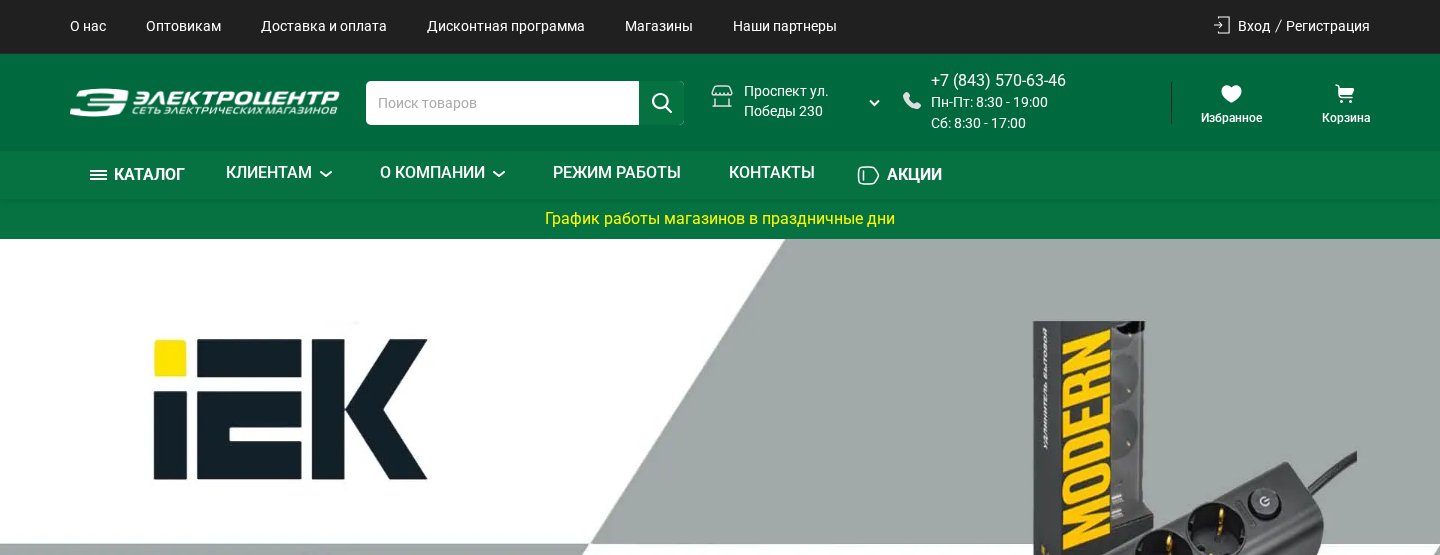Image resolution: width=1440 pixels, height=555 pixels.
Task: Open the Акции menu item
Action: click(914, 175)
